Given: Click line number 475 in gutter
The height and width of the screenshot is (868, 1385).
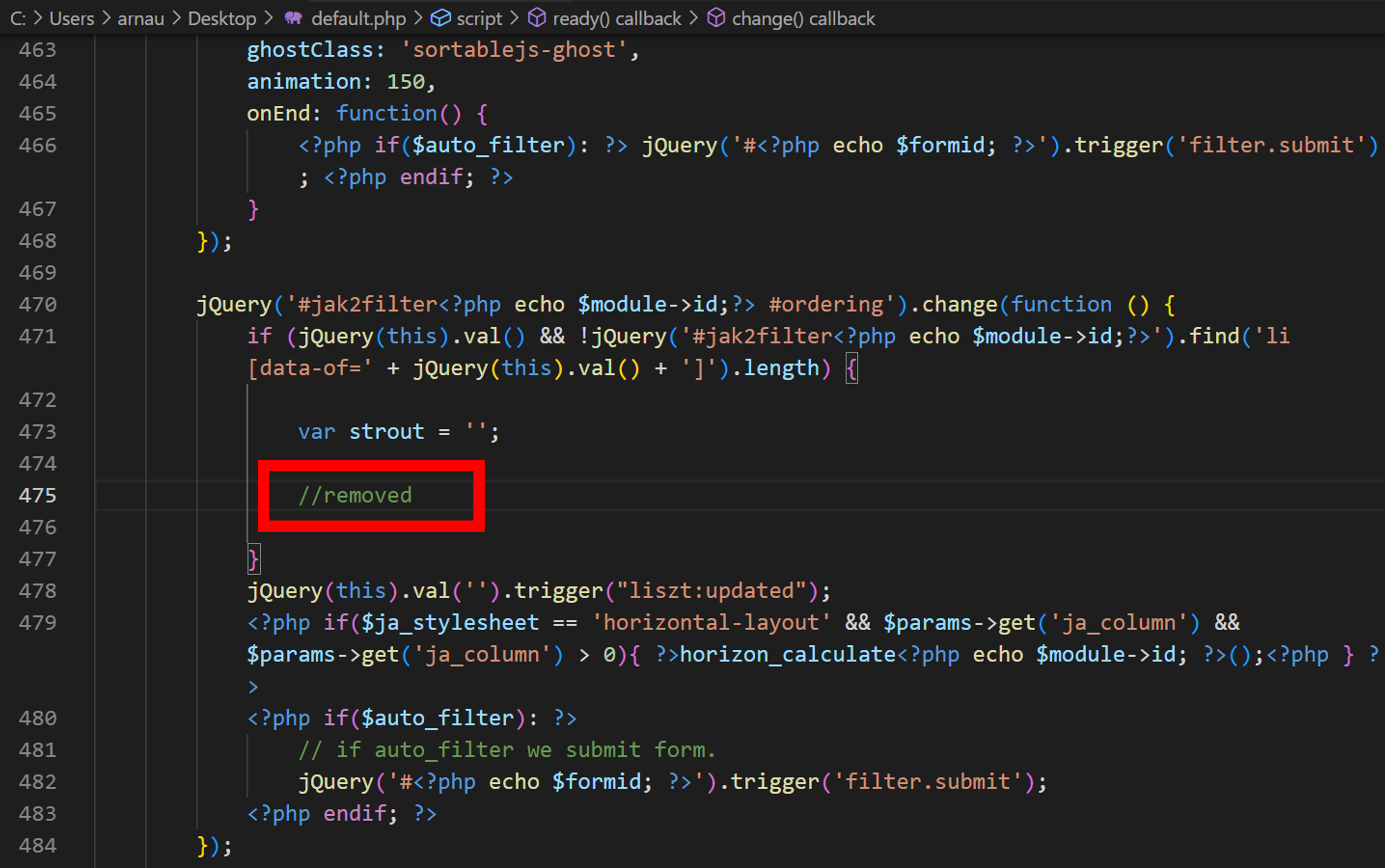Looking at the screenshot, I should pyautogui.click(x=37, y=495).
